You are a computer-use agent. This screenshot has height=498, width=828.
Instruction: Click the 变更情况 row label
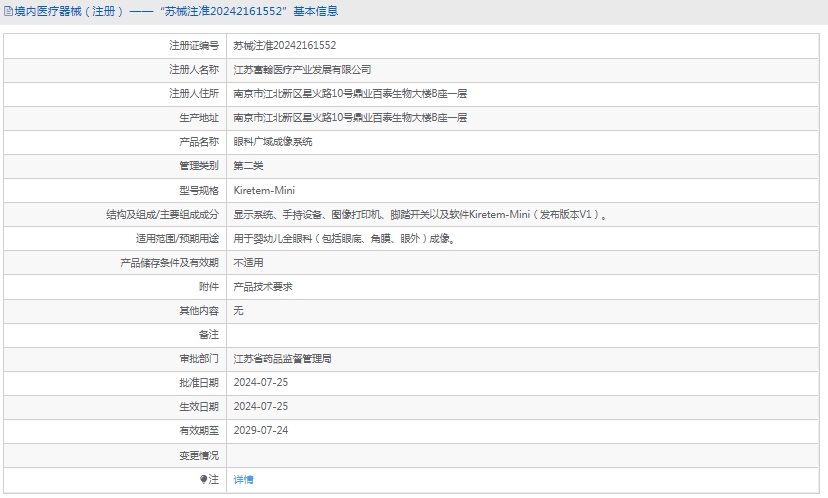(198, 455)
